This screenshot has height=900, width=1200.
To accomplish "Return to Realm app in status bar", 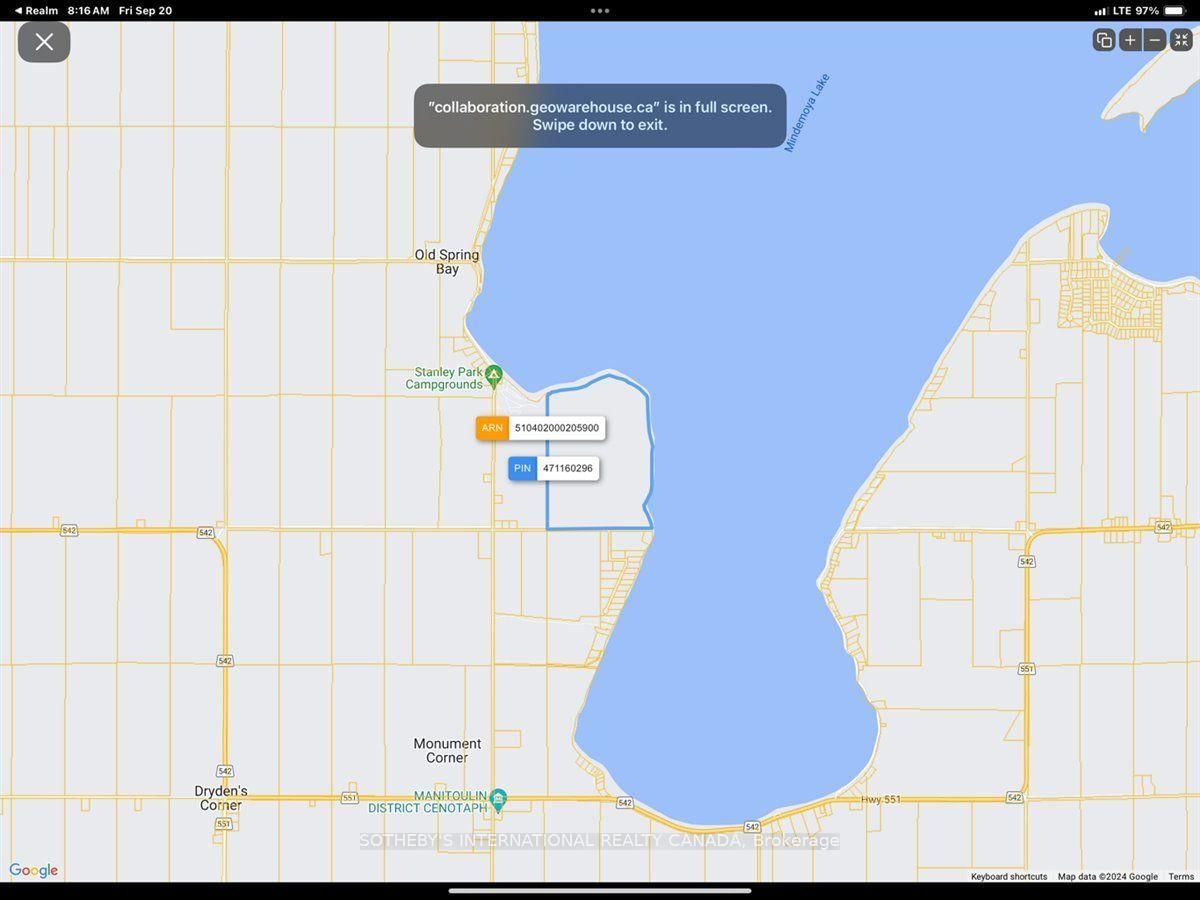I will click(x=36, y=10).
